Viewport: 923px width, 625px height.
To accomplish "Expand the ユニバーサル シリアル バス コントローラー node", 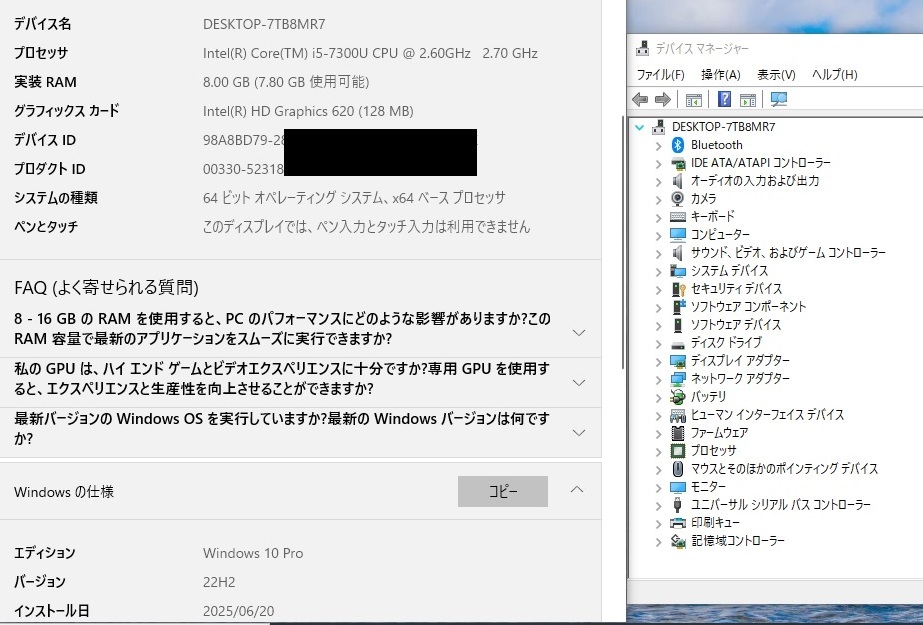I will pyautogui.click(x=659, y=506).
